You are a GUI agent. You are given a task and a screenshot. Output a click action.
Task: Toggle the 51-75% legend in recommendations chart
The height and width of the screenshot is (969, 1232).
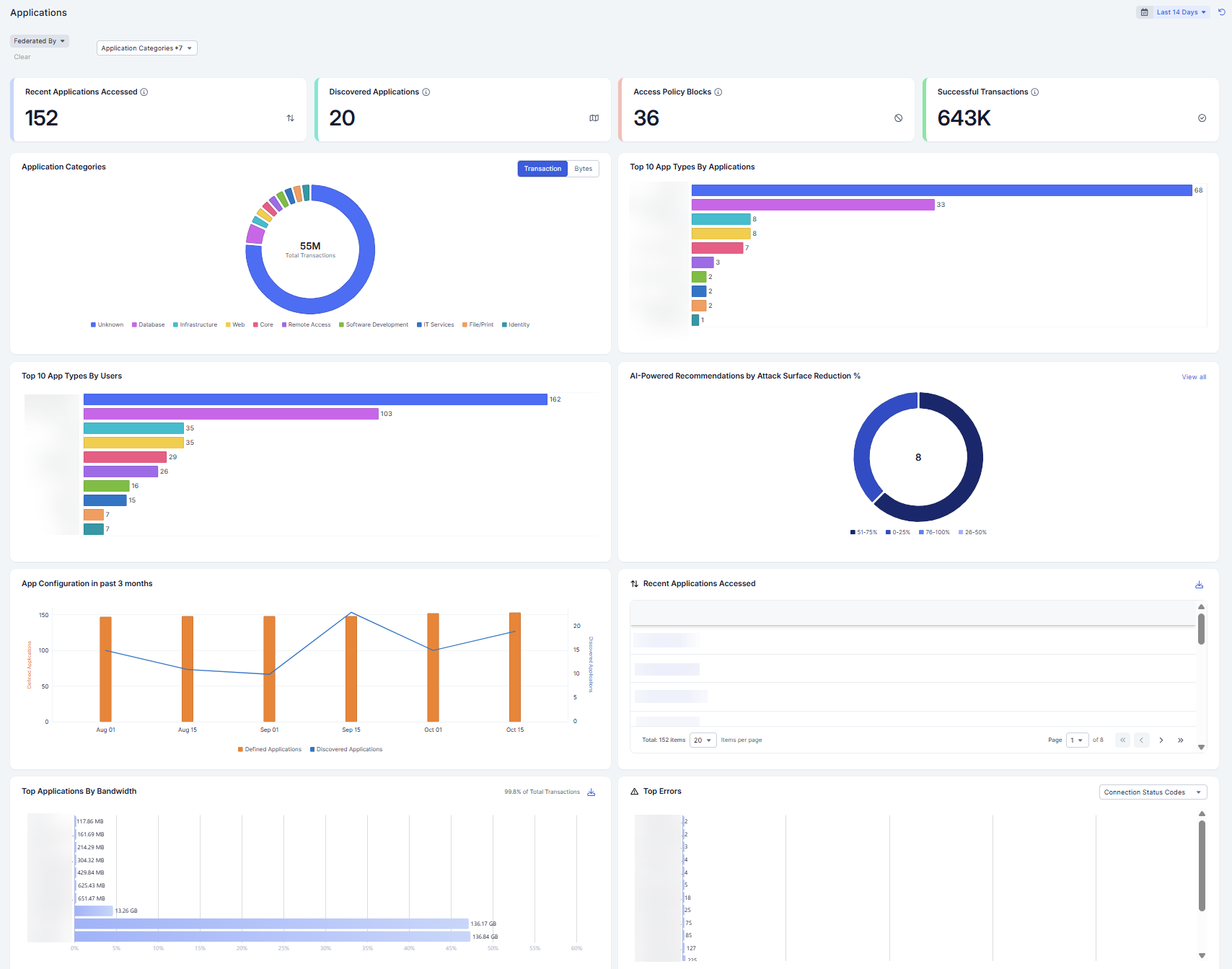pyautogui.click(x=864, y=533)
